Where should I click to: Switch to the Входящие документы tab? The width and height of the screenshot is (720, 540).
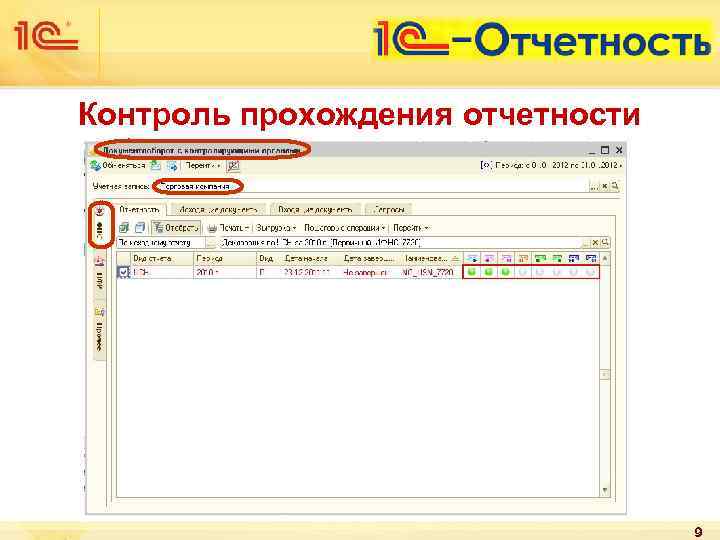(315, 210)
